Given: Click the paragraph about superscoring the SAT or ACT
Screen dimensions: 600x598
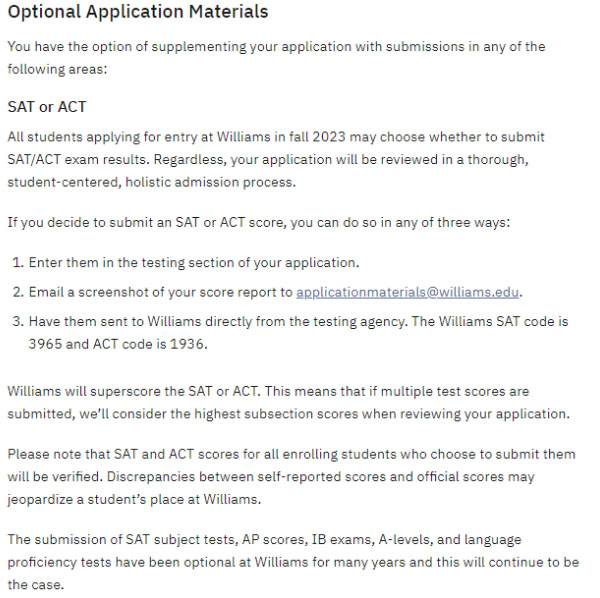Looking at the screenshot, I should pos(290,402).
